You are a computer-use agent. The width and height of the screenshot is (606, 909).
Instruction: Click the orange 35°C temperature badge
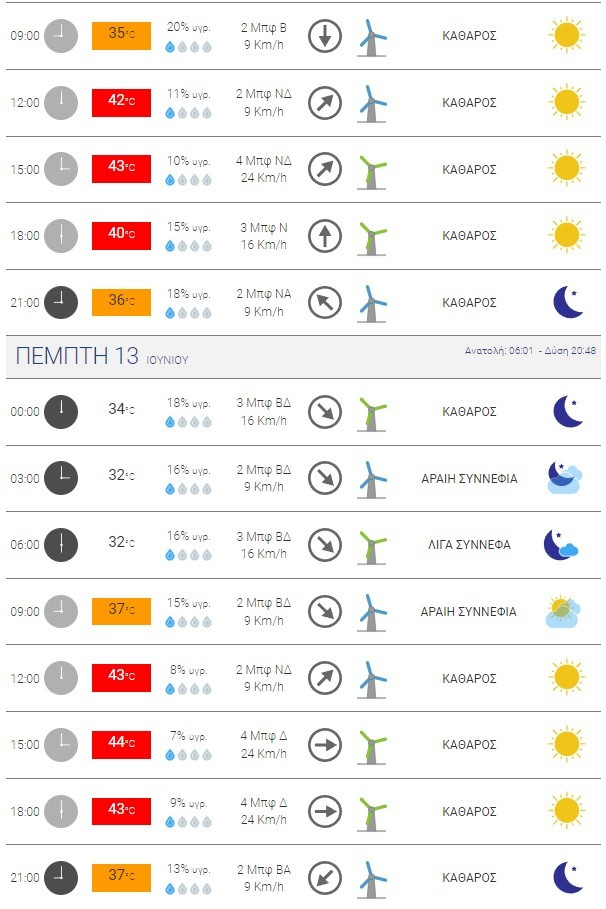coord(121,35)
